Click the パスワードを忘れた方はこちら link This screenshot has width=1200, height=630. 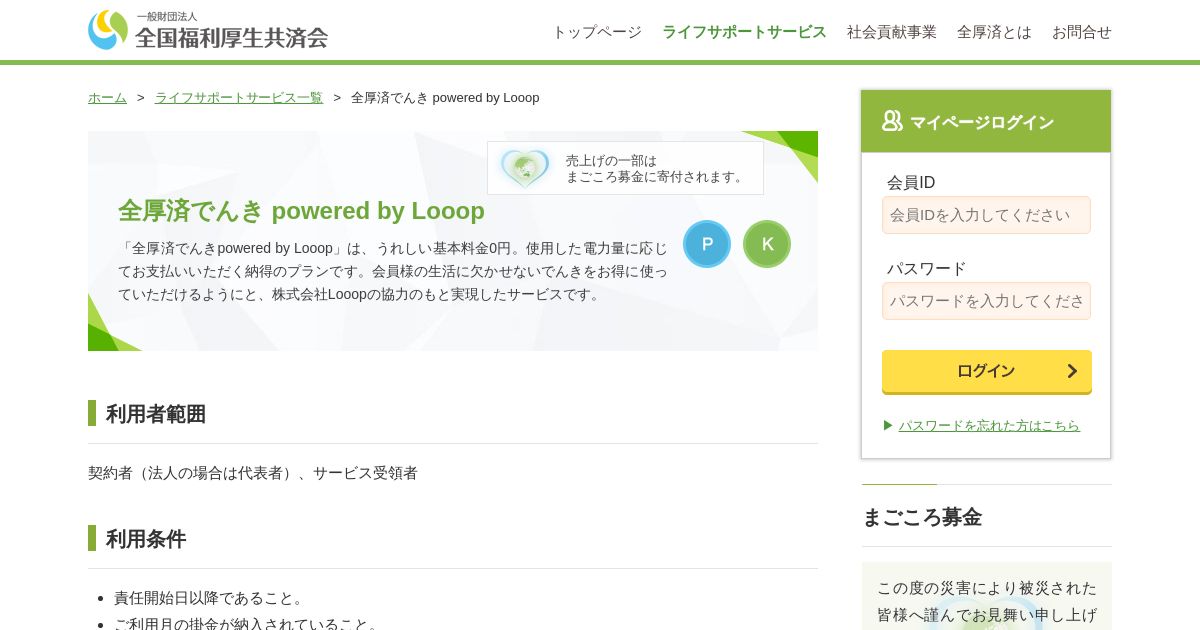click(x=989, y=425)
